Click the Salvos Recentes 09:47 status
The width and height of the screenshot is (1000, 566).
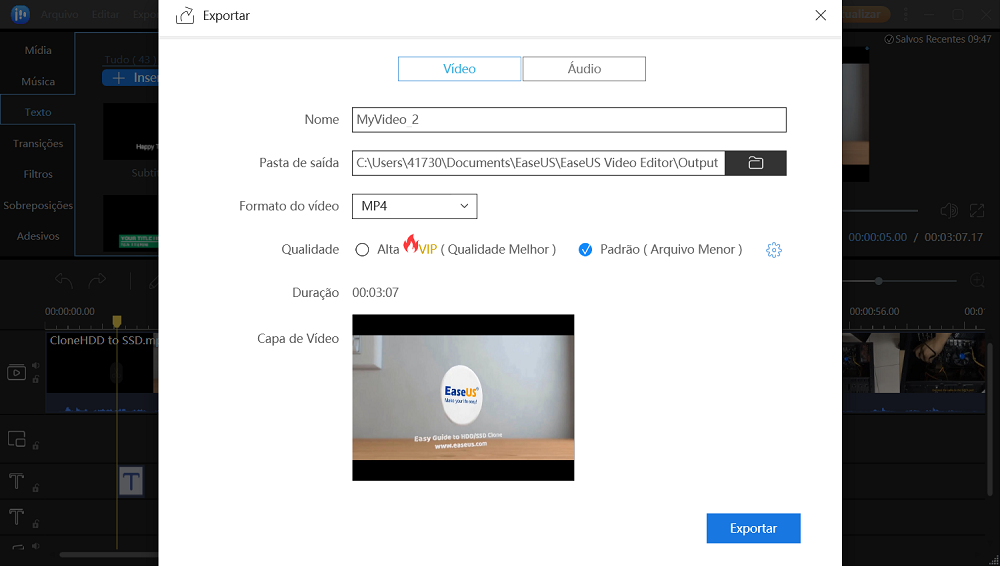[938, 40]
